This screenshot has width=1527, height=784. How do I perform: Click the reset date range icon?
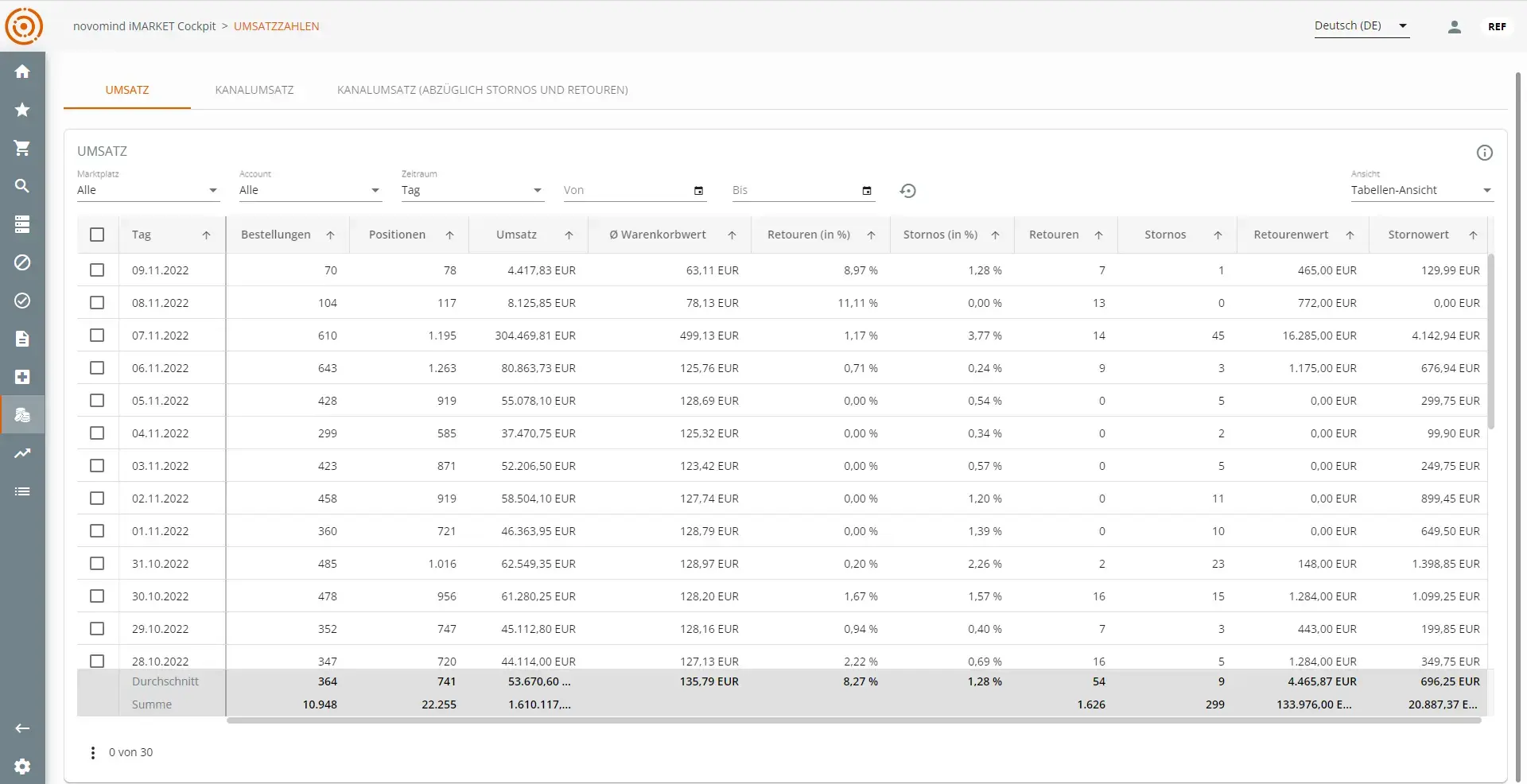907,191
